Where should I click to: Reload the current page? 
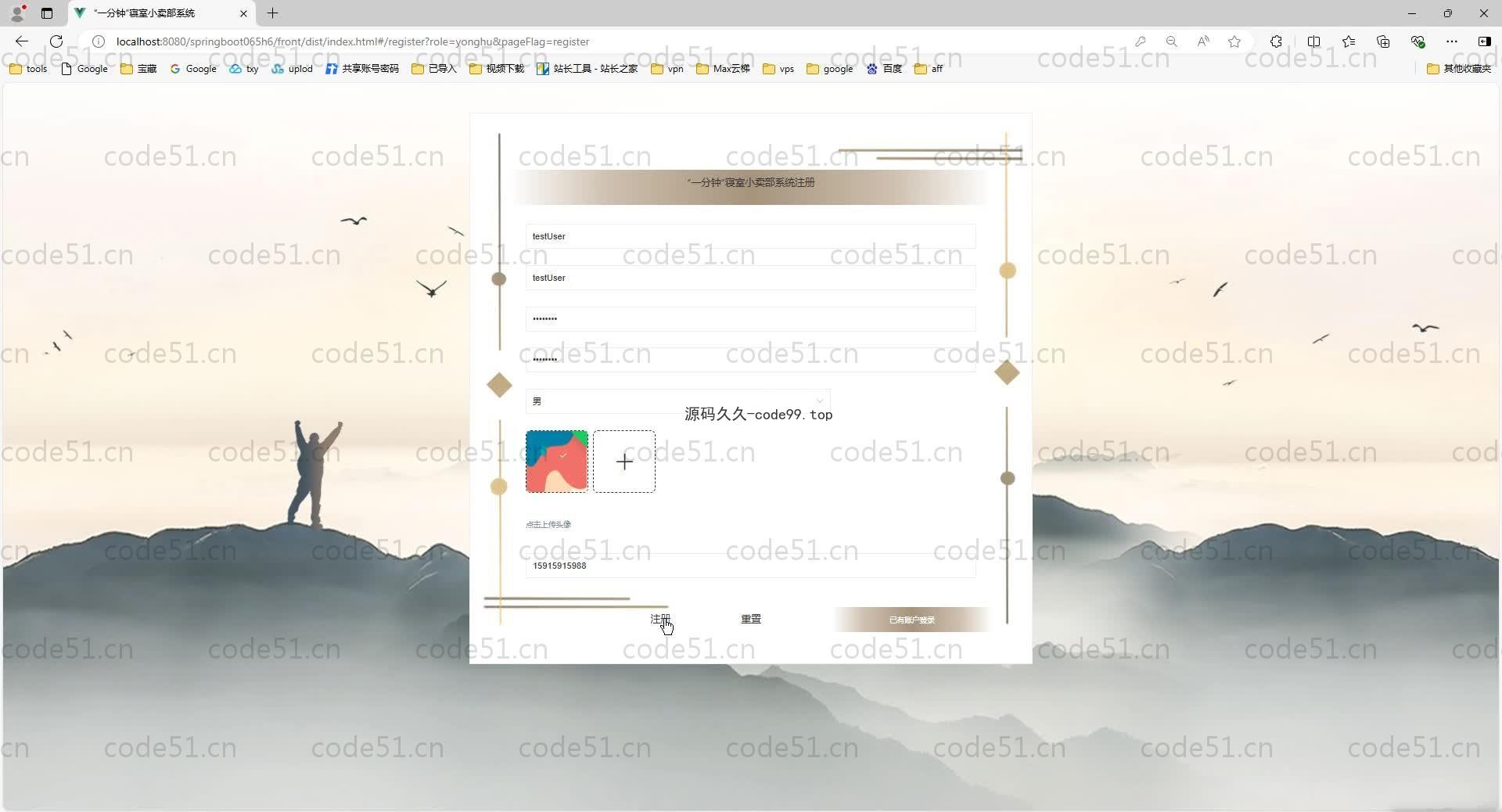point(56,41)
